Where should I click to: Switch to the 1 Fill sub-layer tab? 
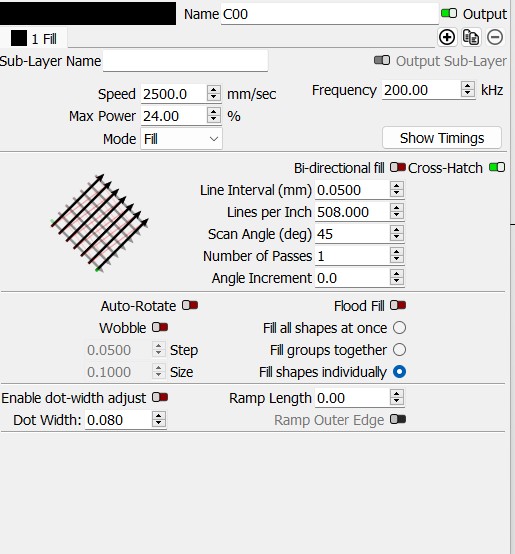[34, 38]
